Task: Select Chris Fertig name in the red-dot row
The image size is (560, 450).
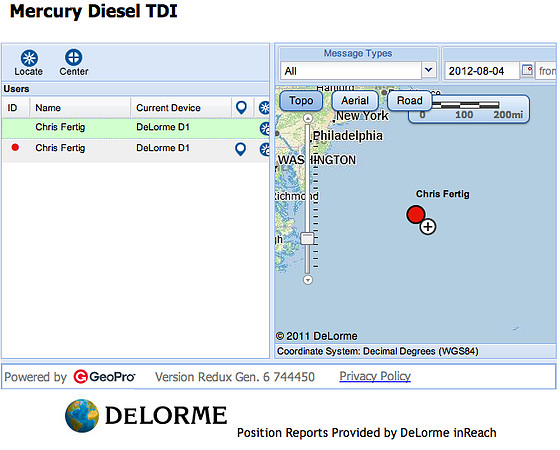Action: click(x=60, y=148)
